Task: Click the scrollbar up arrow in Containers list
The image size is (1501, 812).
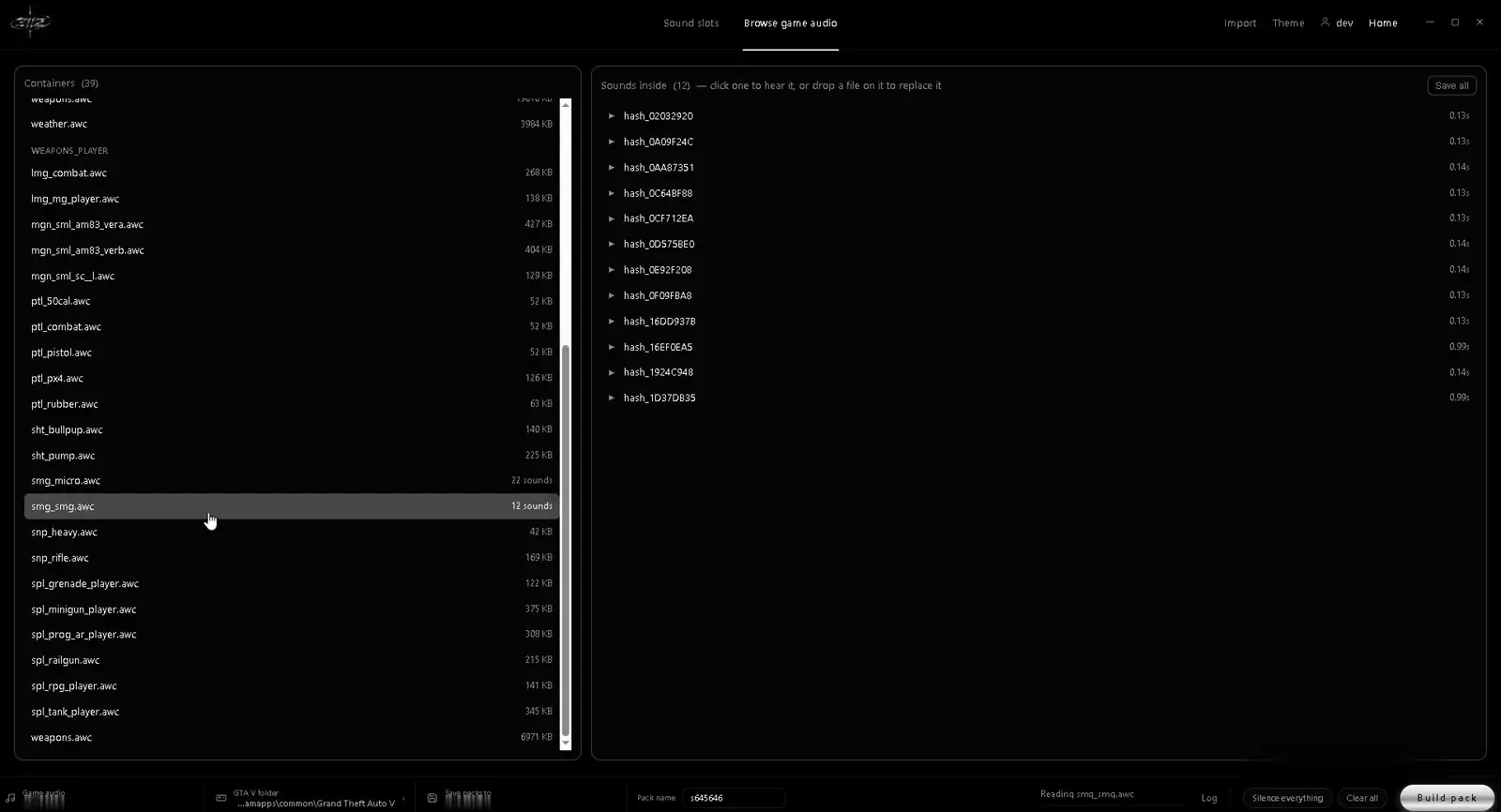Action: click(565, 104)
